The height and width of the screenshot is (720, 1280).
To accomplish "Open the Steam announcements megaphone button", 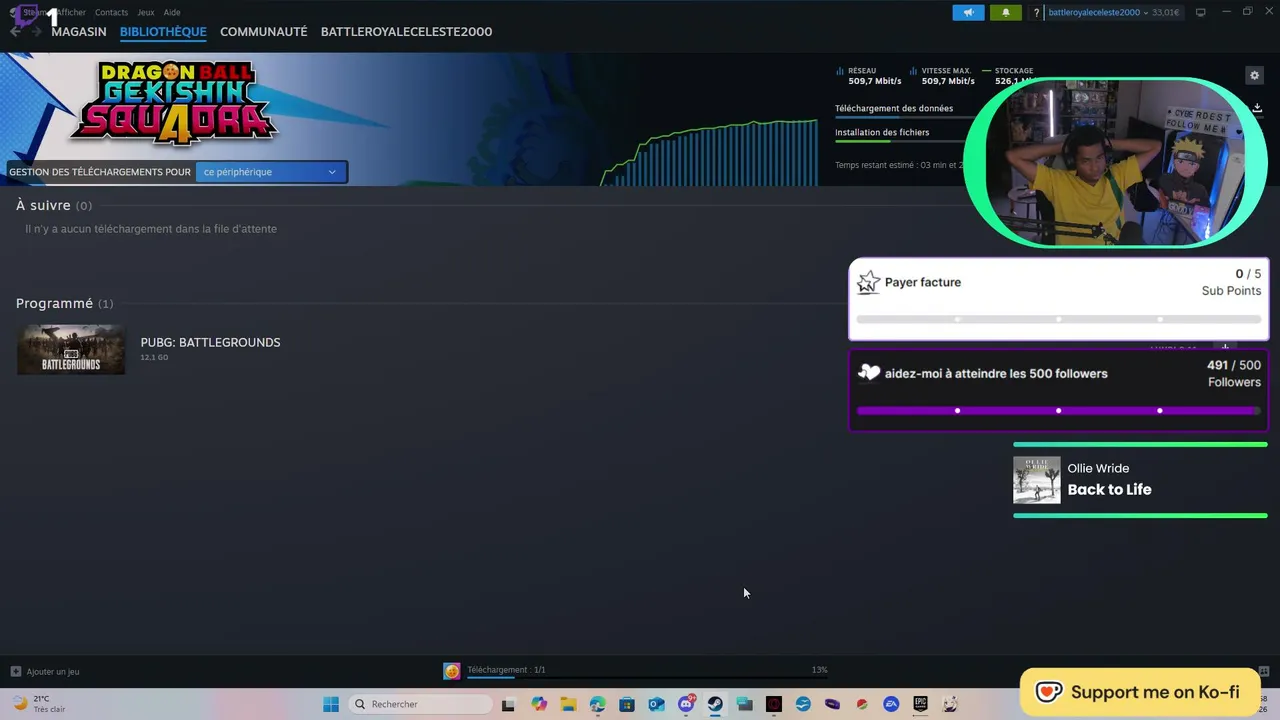I will point(968,12).
